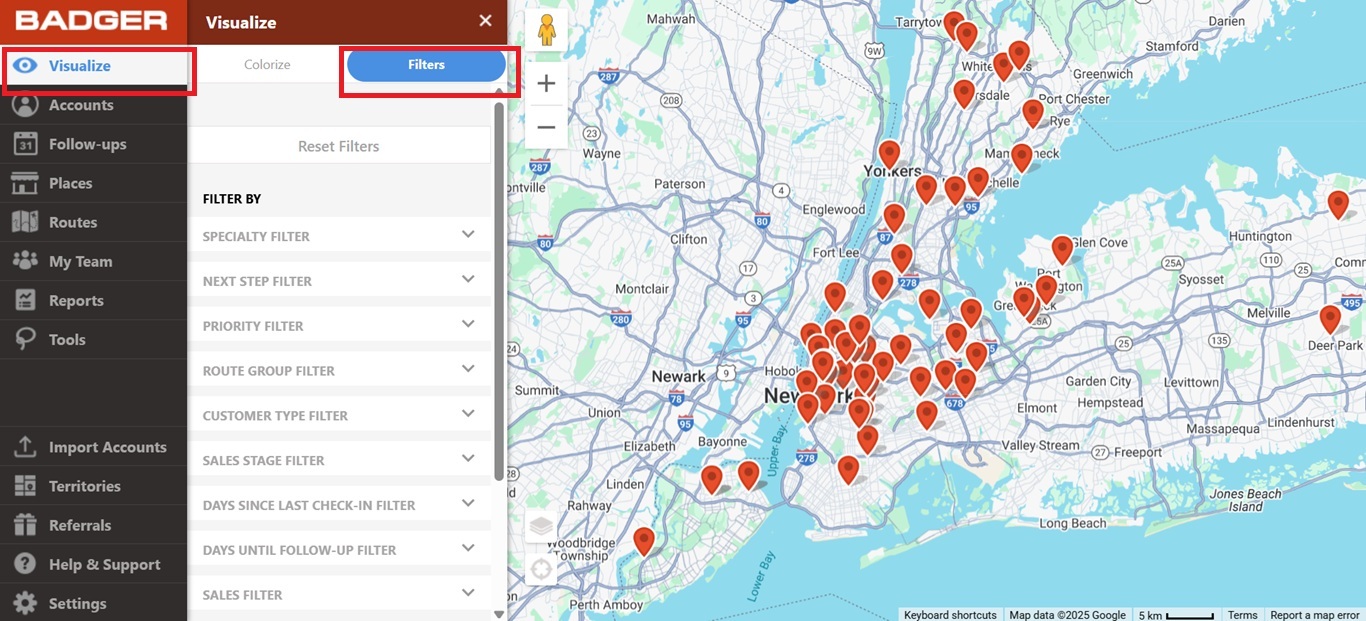The height and width of the screenshot is (621, 1366).
Task: Zoom out on the map
Action: (546, 127)
